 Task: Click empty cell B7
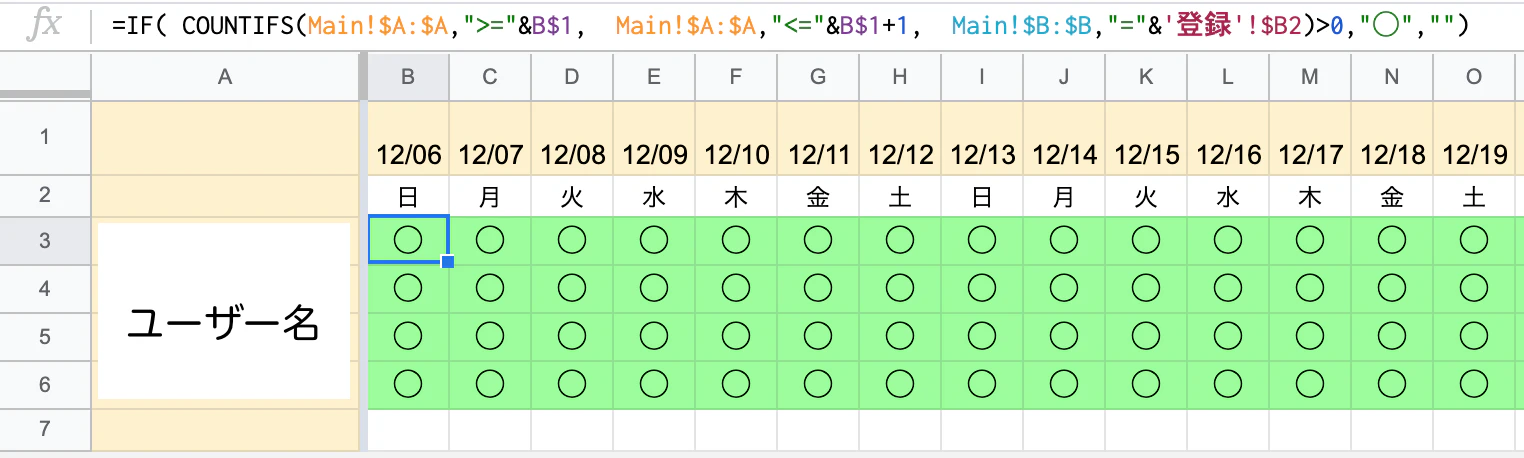click(408, 430)
